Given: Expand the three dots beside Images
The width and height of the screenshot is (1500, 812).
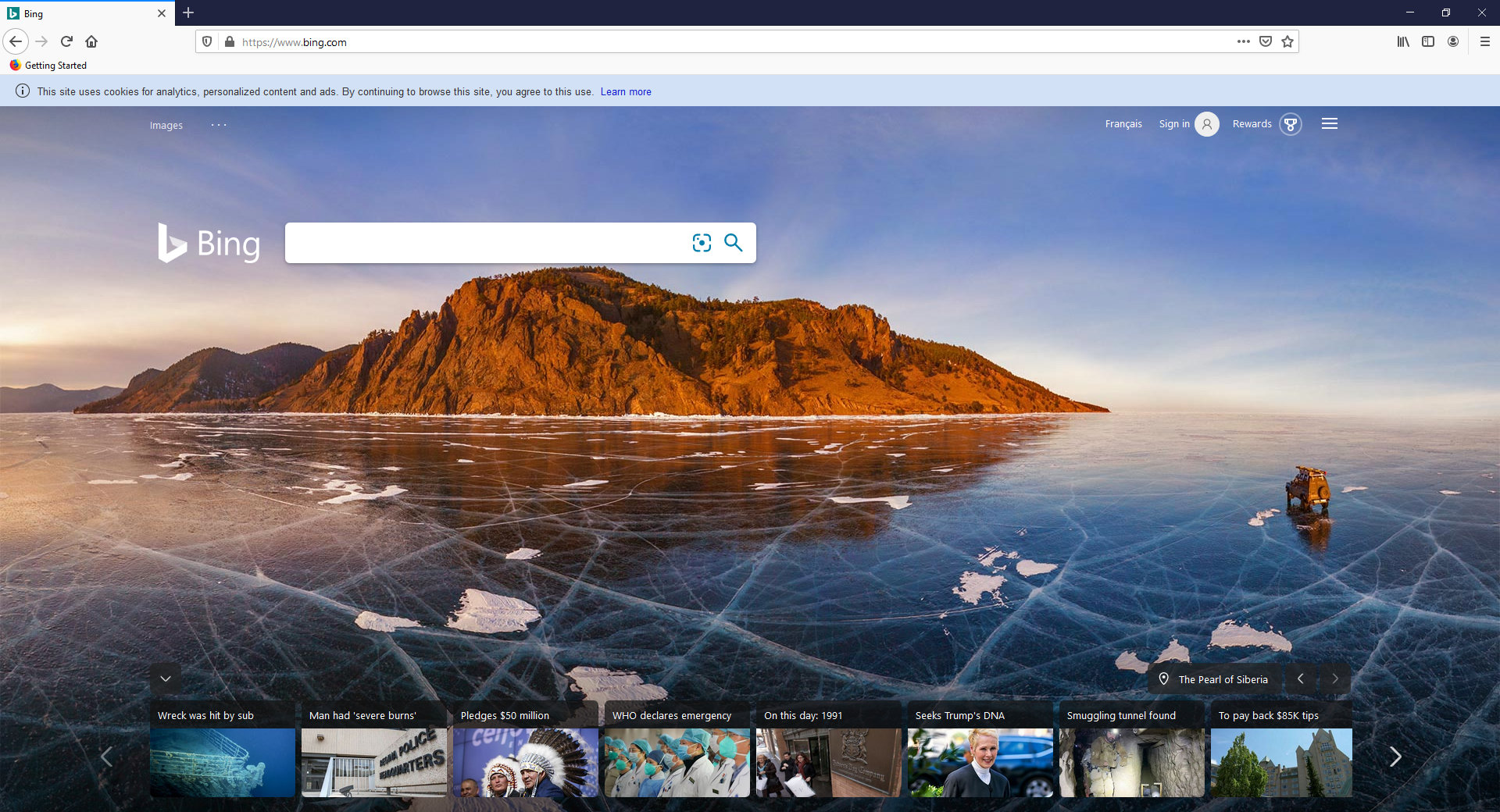Looking at the screenshot, I should (x=219, y=125).
